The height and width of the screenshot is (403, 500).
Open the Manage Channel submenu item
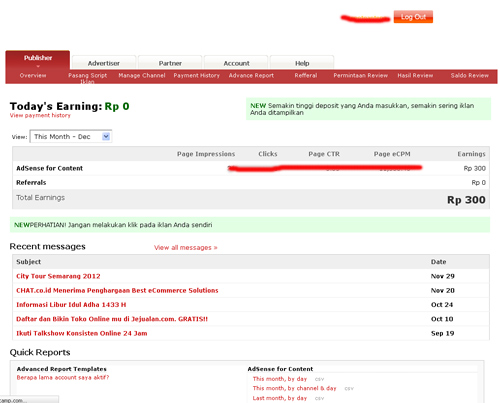click(142, 76)
